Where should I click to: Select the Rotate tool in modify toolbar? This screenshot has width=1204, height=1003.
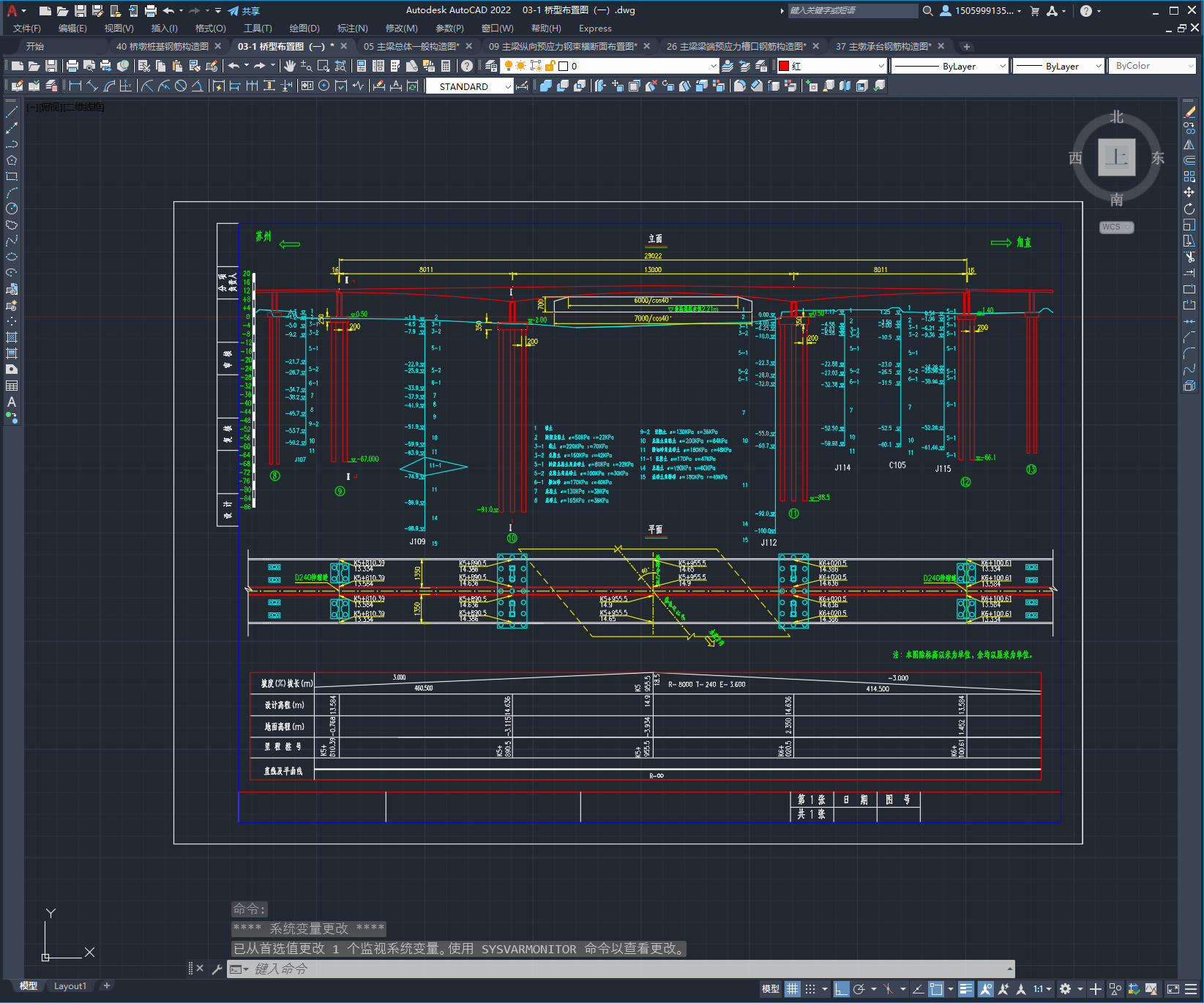1189,209
